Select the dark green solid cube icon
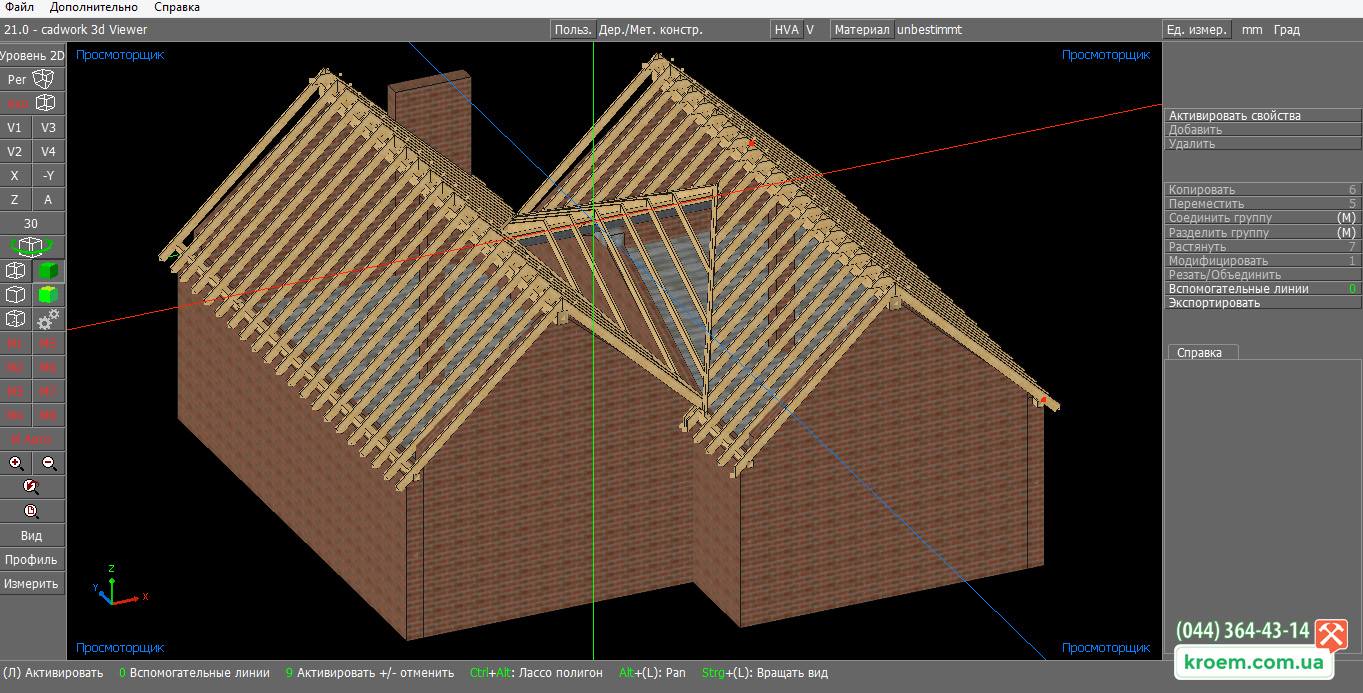 [49, 271]
